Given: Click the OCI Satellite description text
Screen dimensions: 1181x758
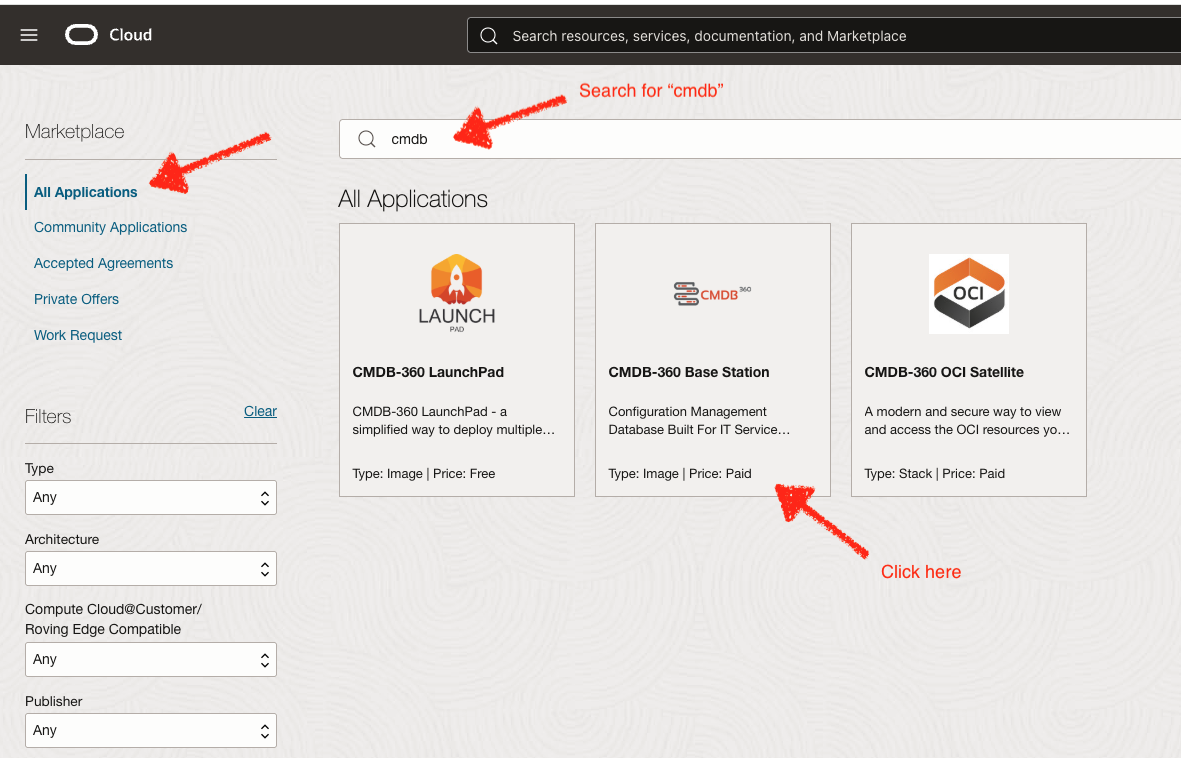Looking at the screenshot, I should 967,420.
